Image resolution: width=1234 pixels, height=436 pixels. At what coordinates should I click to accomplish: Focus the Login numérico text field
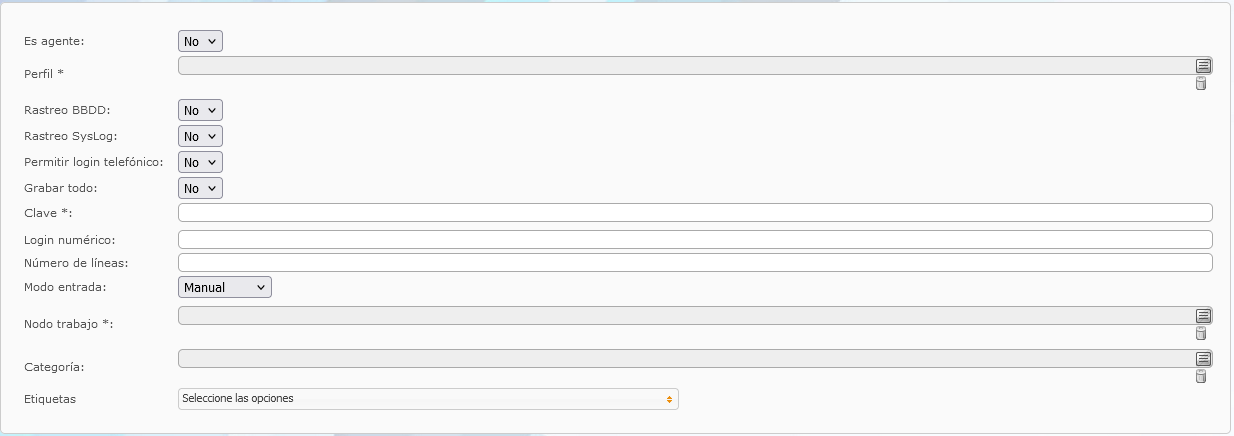pyautogui.click(x=695, y=240)
